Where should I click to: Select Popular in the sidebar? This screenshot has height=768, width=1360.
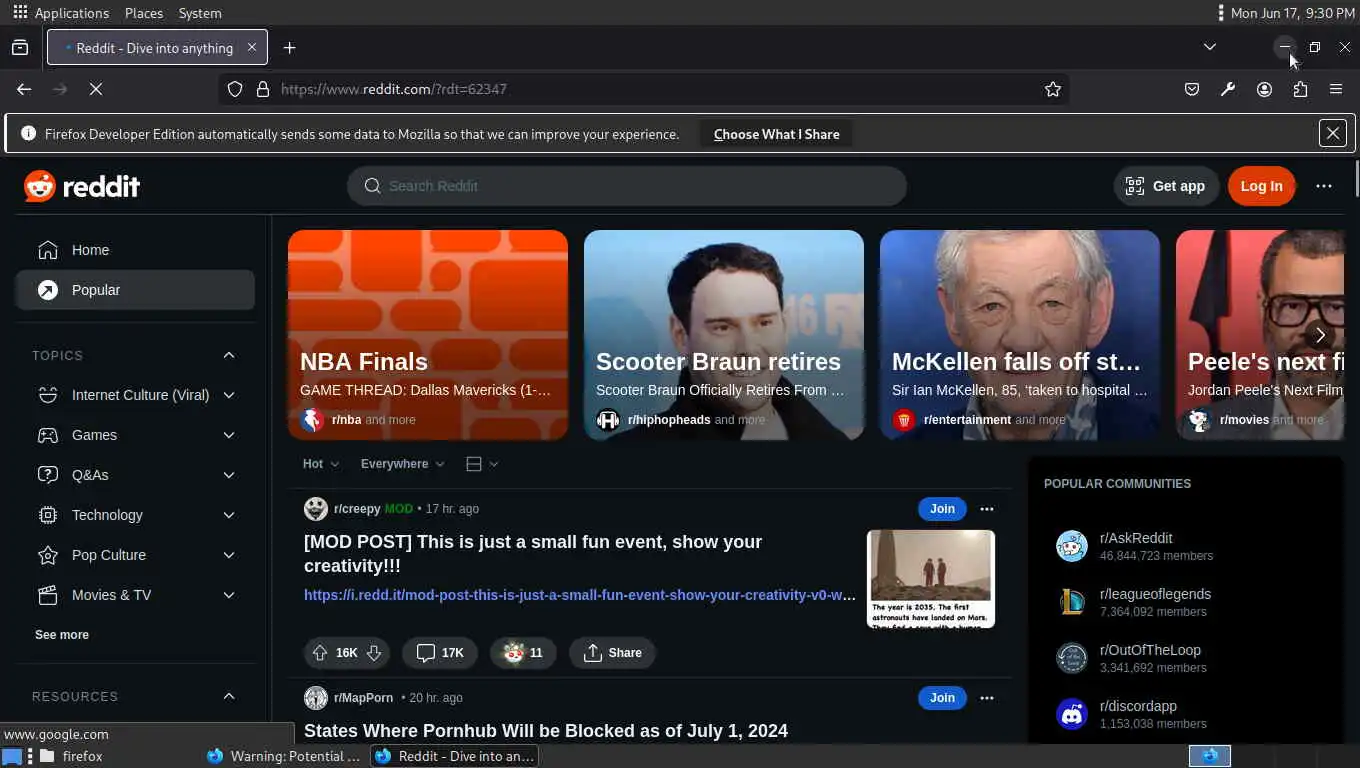[135, 290]
